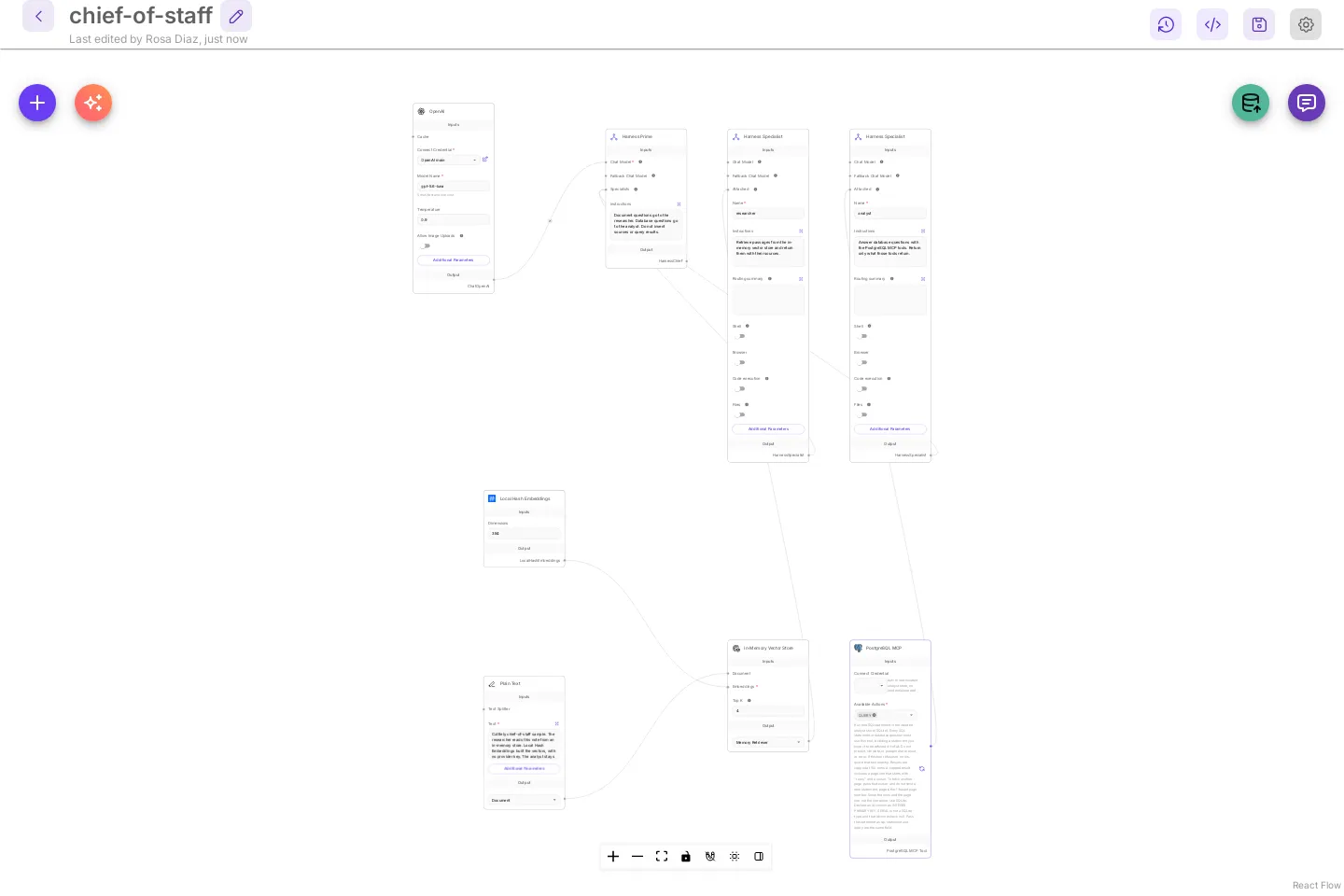Open the version history icon

click(1166, 24)
